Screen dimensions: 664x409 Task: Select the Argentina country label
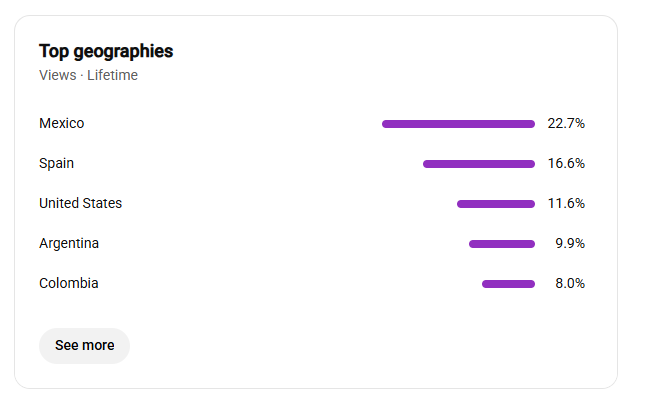tap(69, 243)
